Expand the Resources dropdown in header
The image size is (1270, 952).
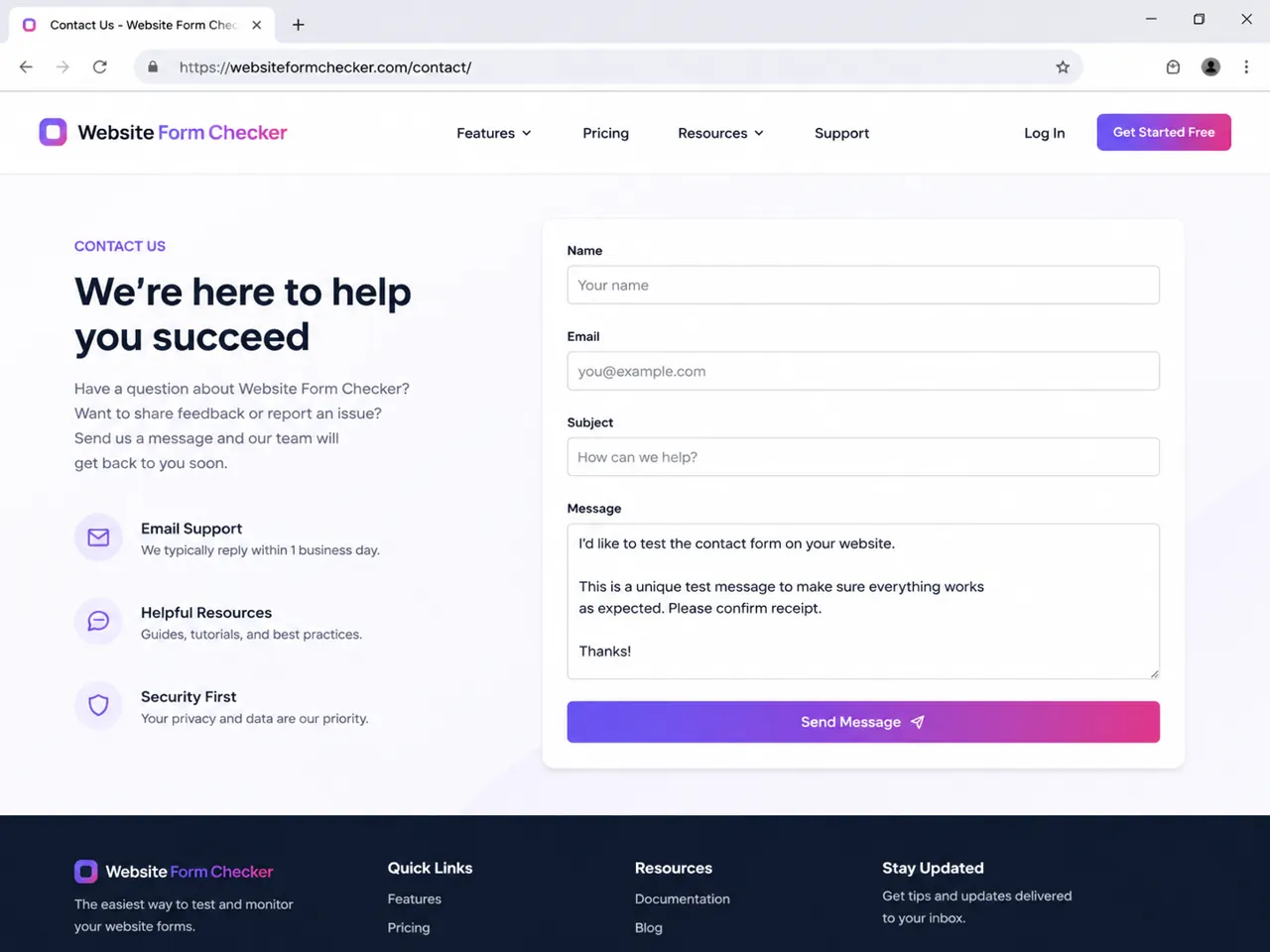[721, 133]
